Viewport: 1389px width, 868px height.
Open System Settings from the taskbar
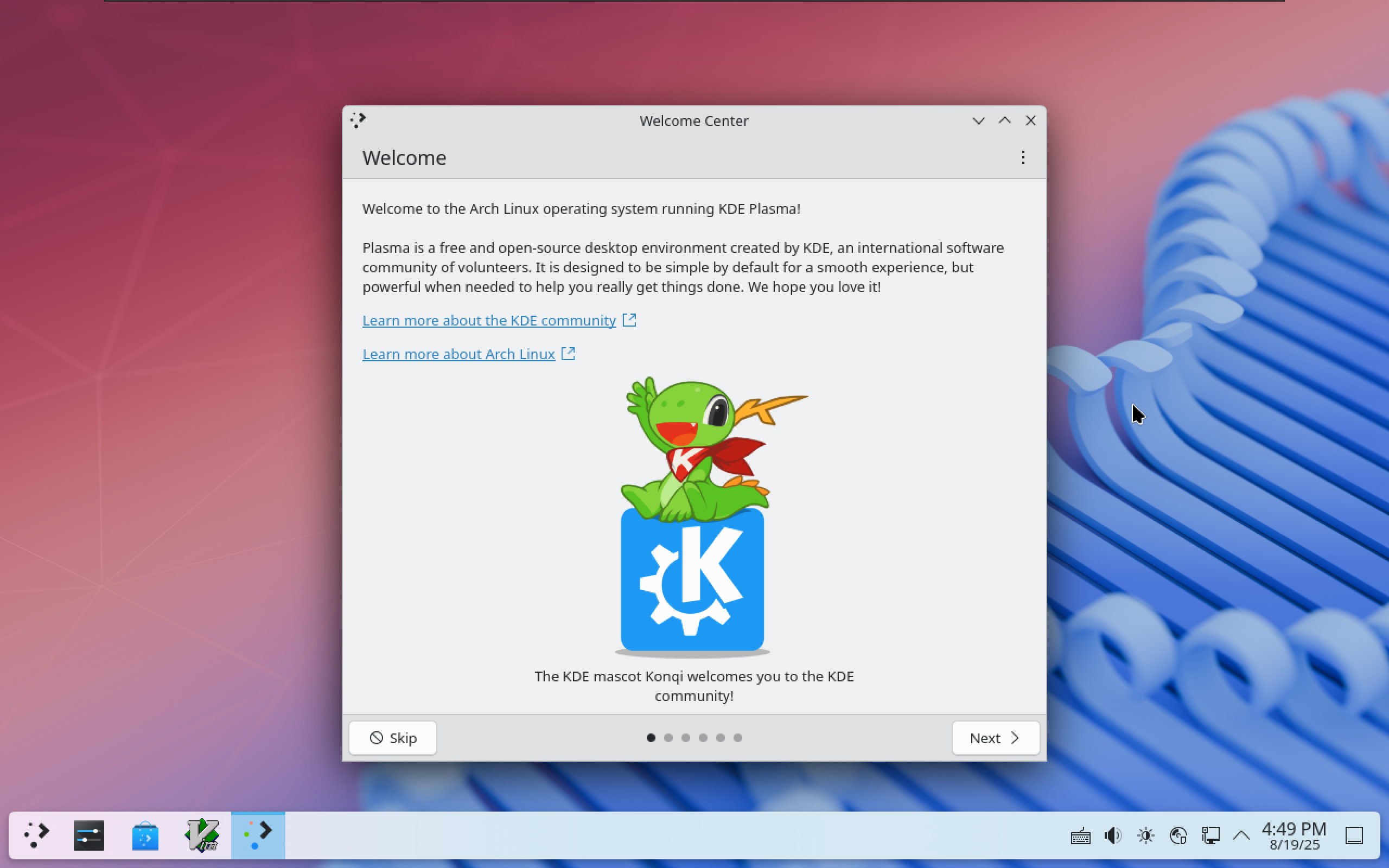tap(88, 835)
